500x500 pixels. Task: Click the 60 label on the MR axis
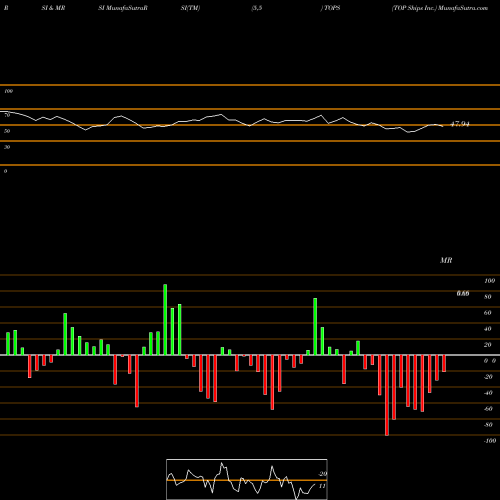click(488, 313)
